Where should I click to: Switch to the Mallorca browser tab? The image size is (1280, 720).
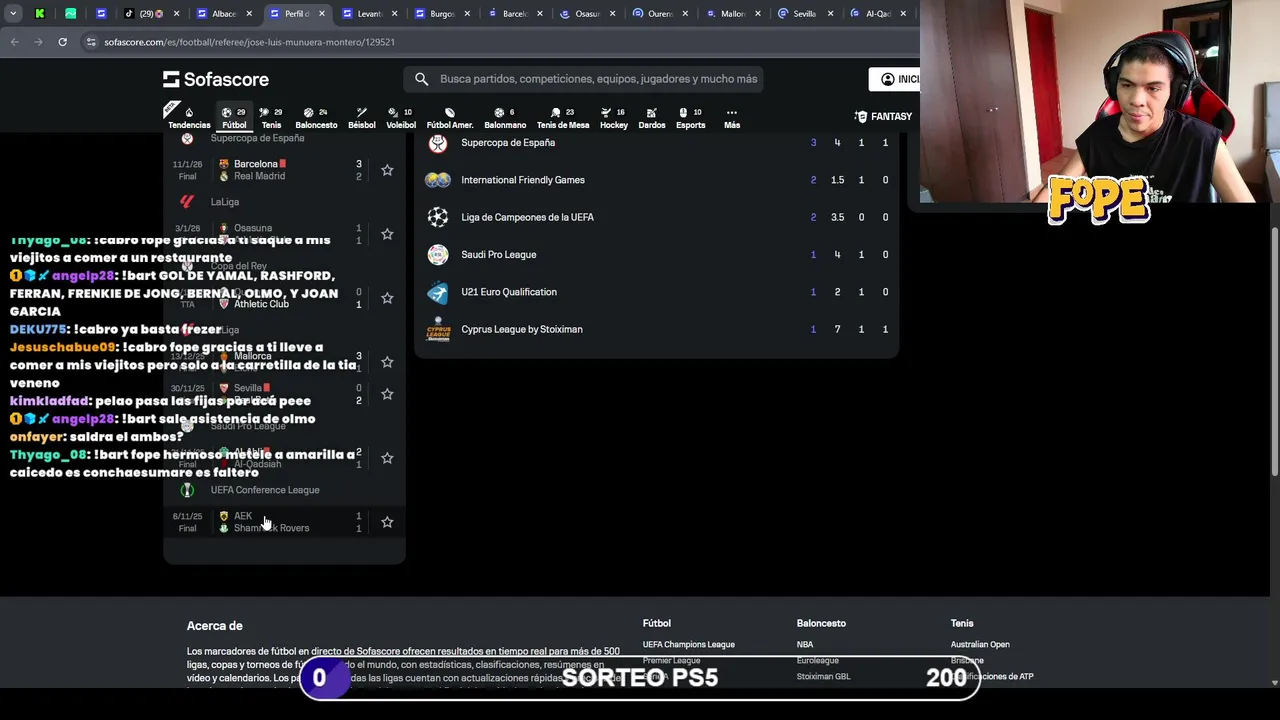tap(732, 14)
